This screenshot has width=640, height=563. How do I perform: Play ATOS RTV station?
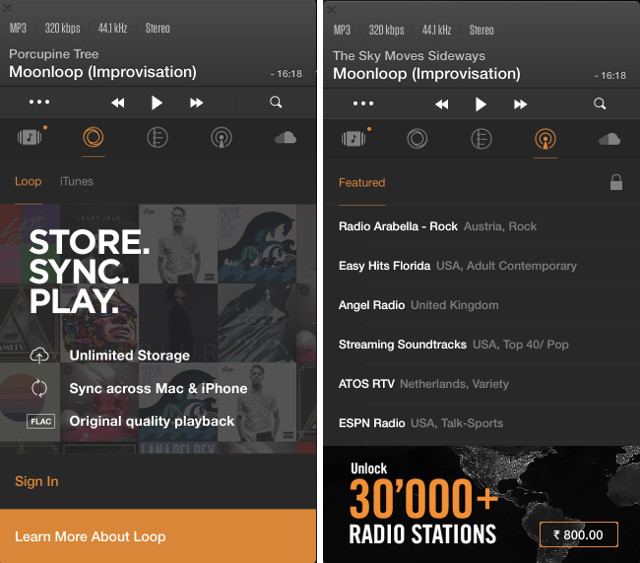point(482,384)
